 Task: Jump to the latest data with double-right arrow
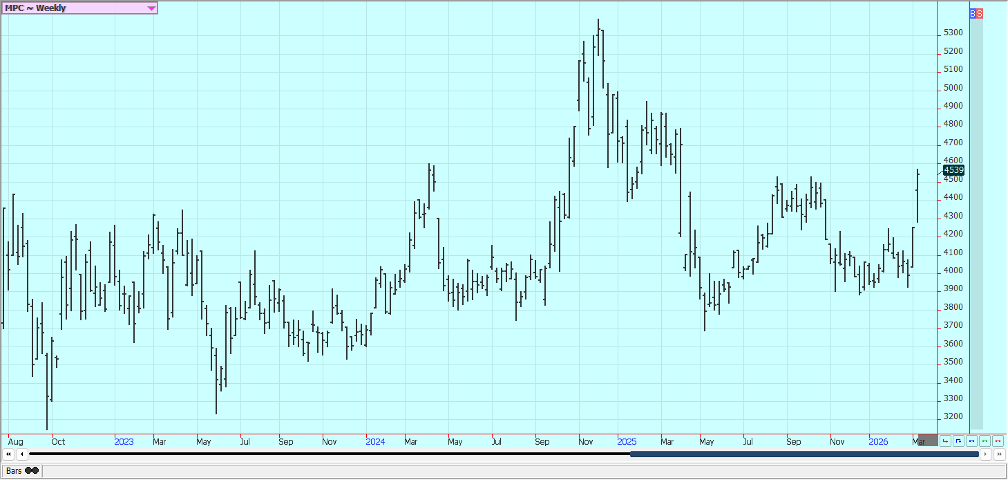(x=999, y=454)
